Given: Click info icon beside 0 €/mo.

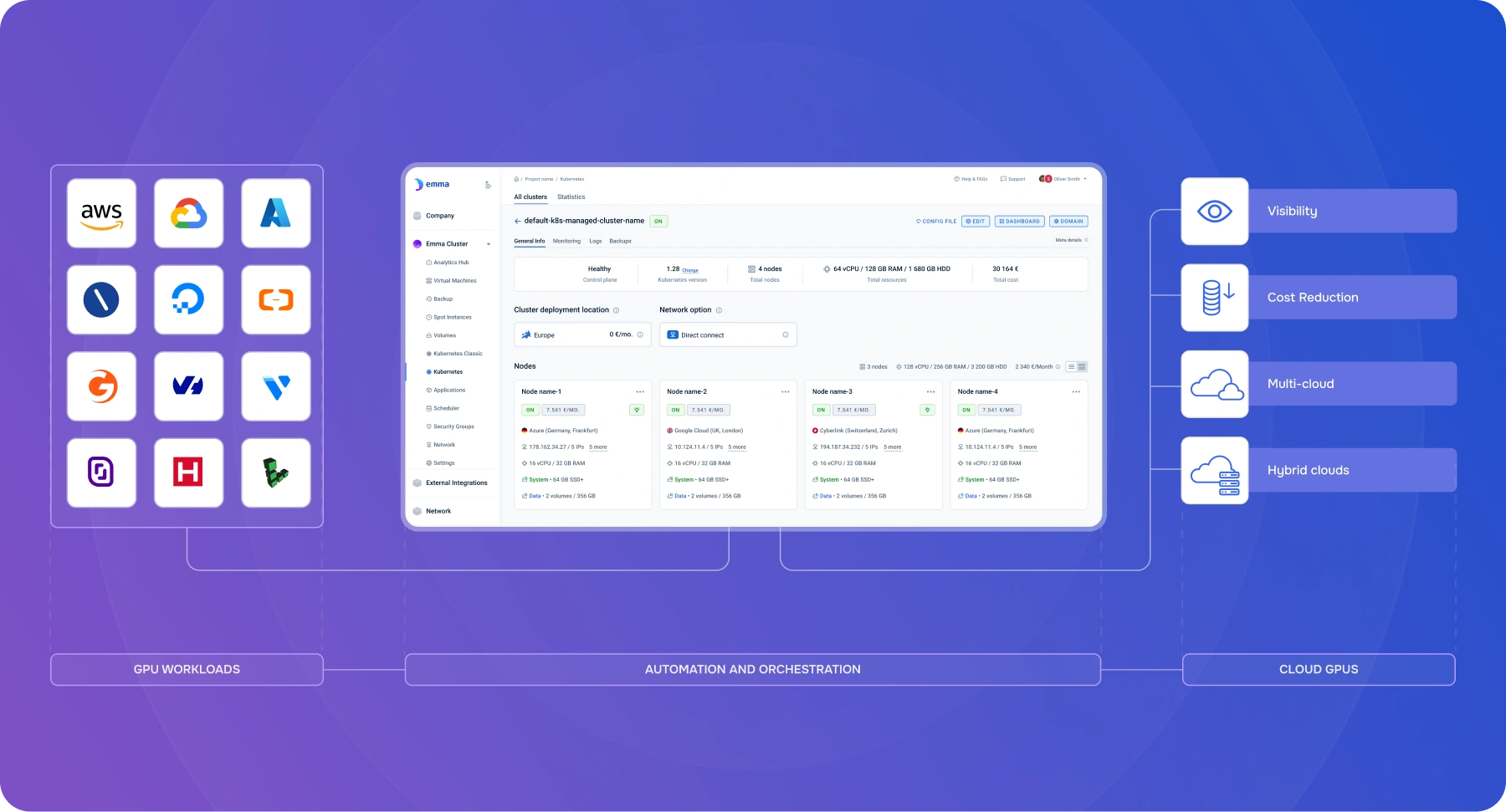Looking at the screenshot, I should [x=640, y=335].
